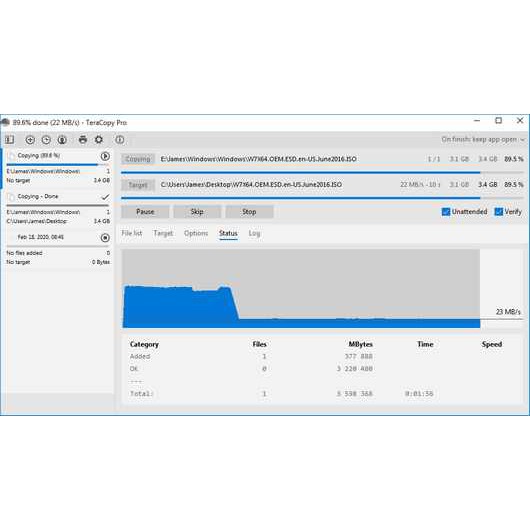Click the Target label button
The width and height of the screenshot is (530, 530).
point(138,185)
